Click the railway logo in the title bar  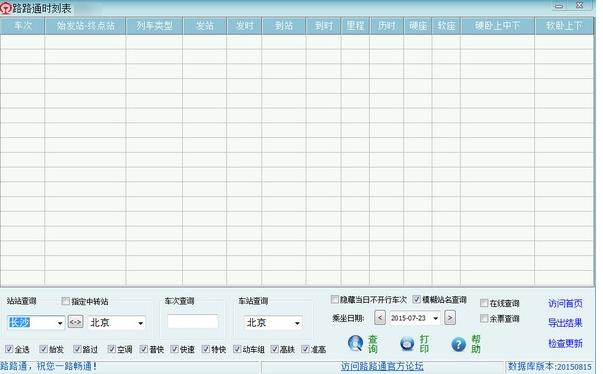coord(6,8)
